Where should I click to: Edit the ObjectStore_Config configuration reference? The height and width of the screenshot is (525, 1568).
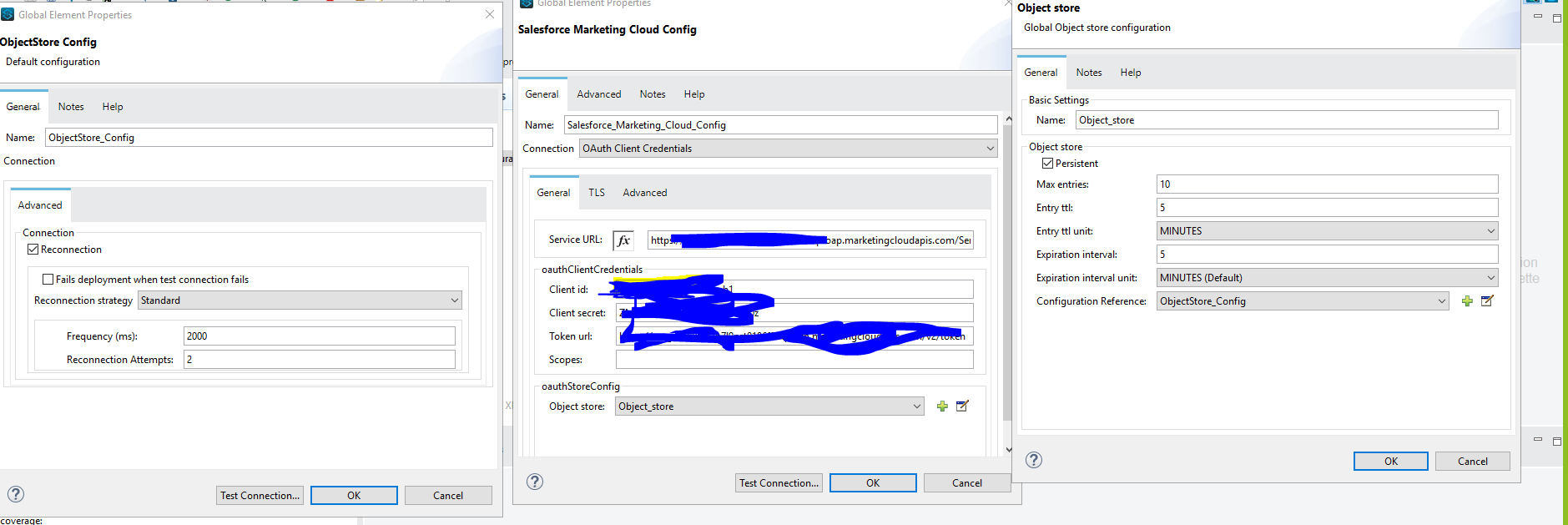click(x=1487, y=301)
